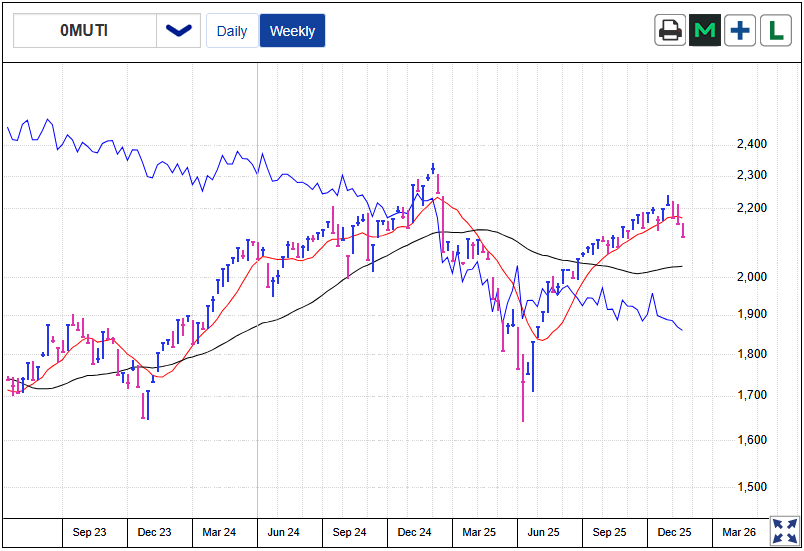
Task: Click the green L icon button
Action: (776, 30)
